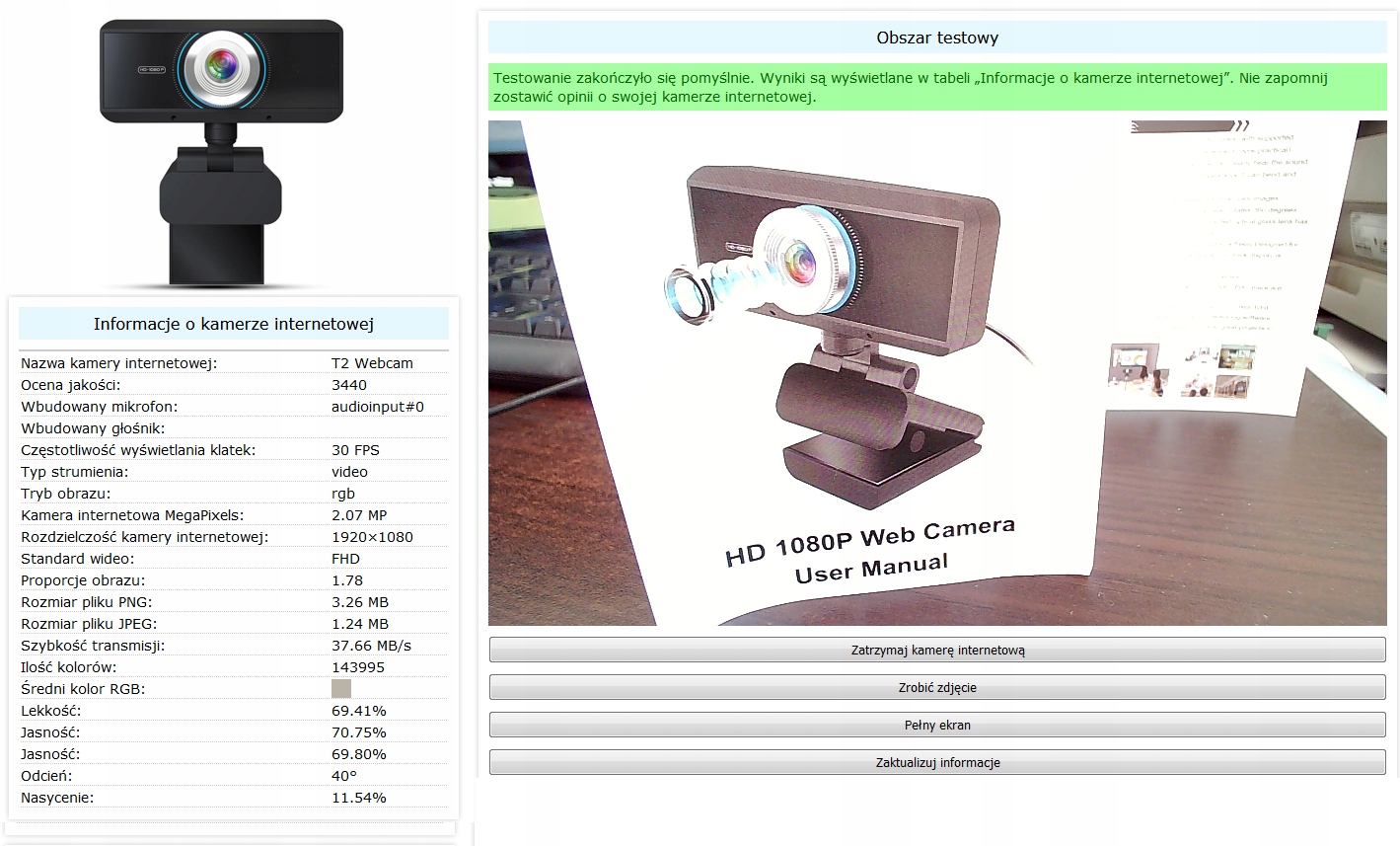
Task: Click the 'FHD' video standard value
Action: 346,559
